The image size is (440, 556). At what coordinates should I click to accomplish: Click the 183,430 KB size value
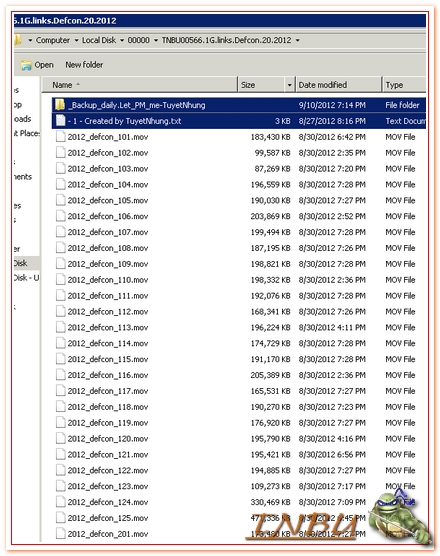pos(271,137)
